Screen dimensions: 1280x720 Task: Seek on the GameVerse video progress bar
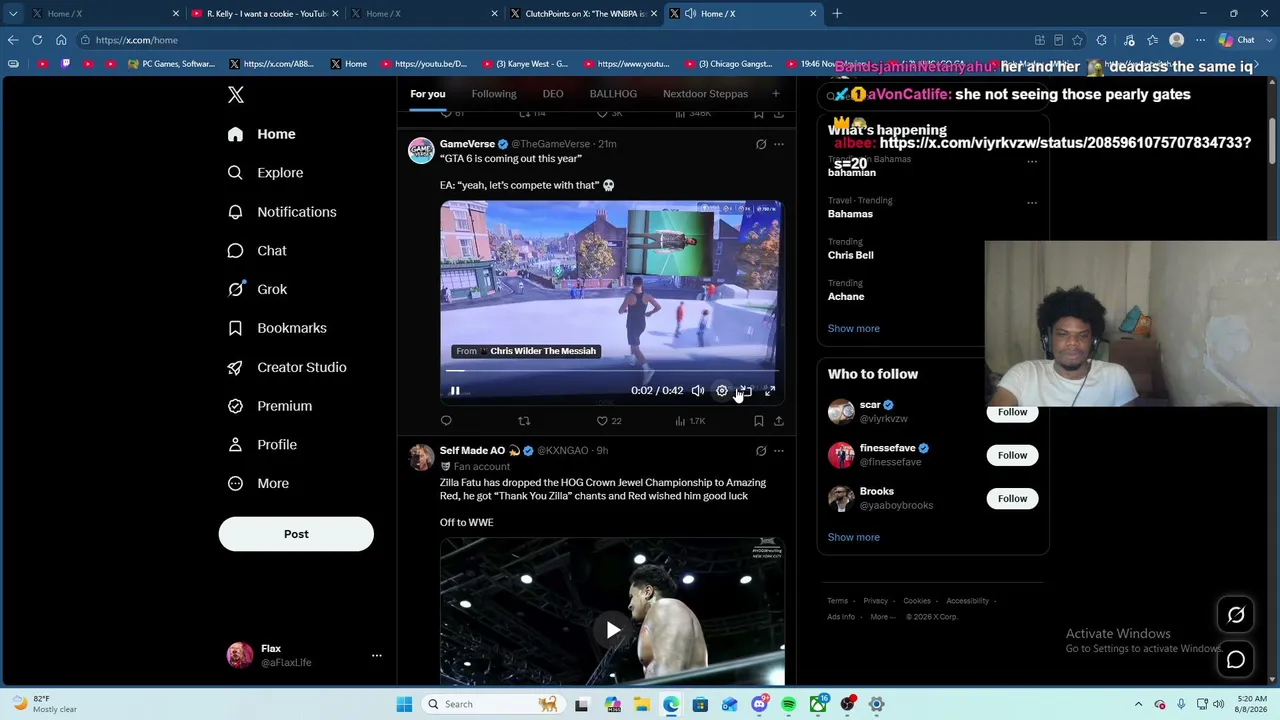612,371
